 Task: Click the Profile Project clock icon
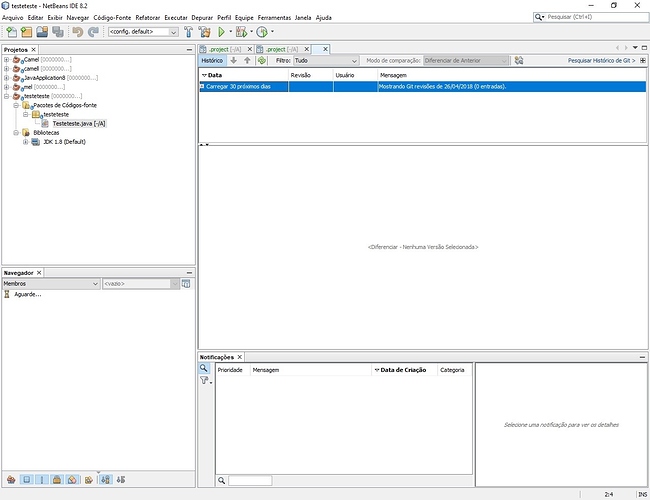coord(262,32)
